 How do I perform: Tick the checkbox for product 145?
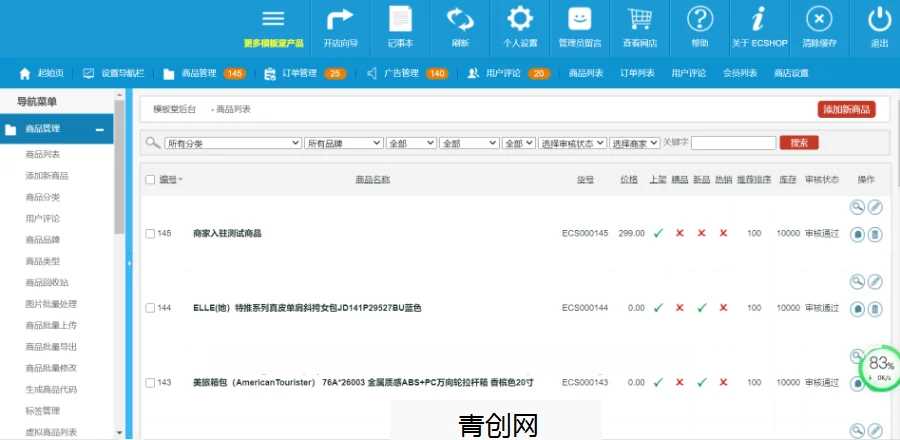point(150,233)
